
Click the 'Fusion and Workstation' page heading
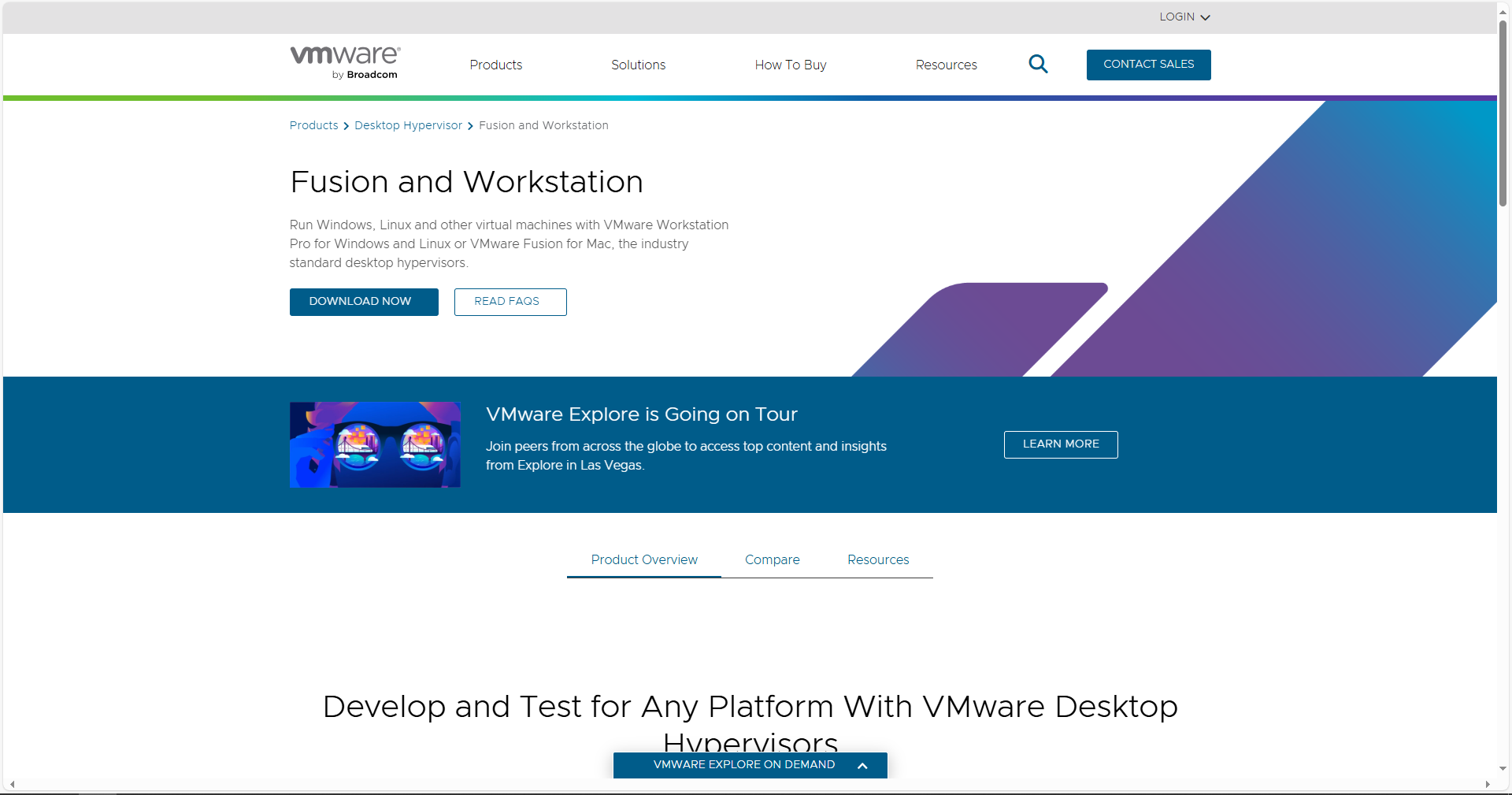(466, 182)
